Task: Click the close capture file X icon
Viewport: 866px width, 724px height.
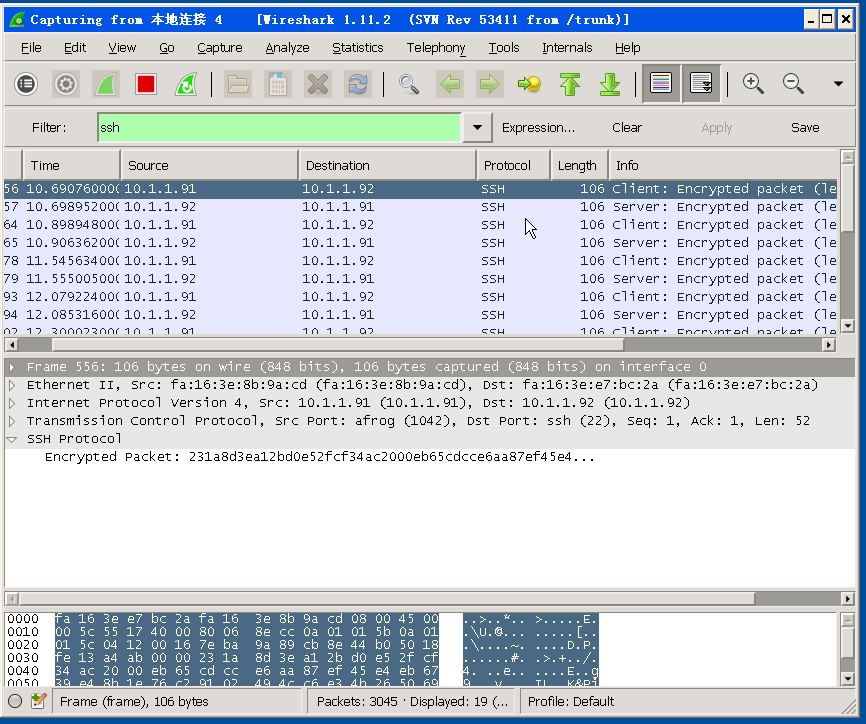Action: pyautogui.click(x=318, y=84)
